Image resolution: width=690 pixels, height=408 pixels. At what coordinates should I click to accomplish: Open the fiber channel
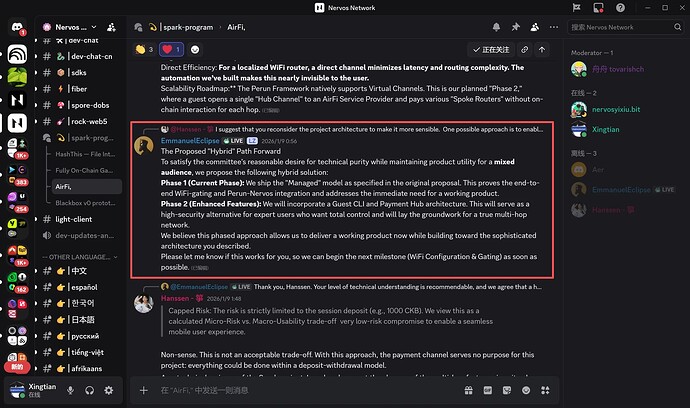[75, 87]
